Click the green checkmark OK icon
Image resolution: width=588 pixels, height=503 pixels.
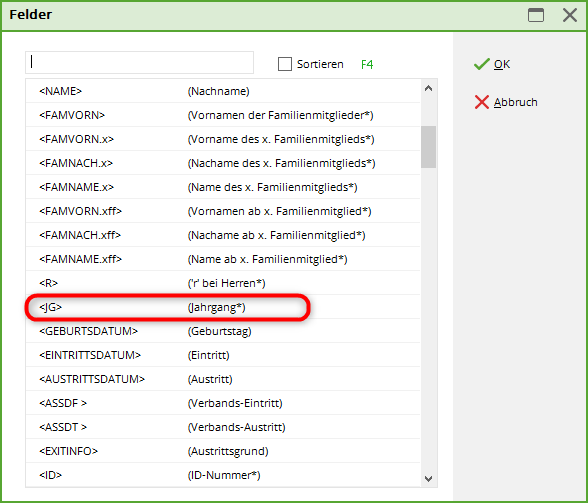pyautogui.click(x=482, y=64)
